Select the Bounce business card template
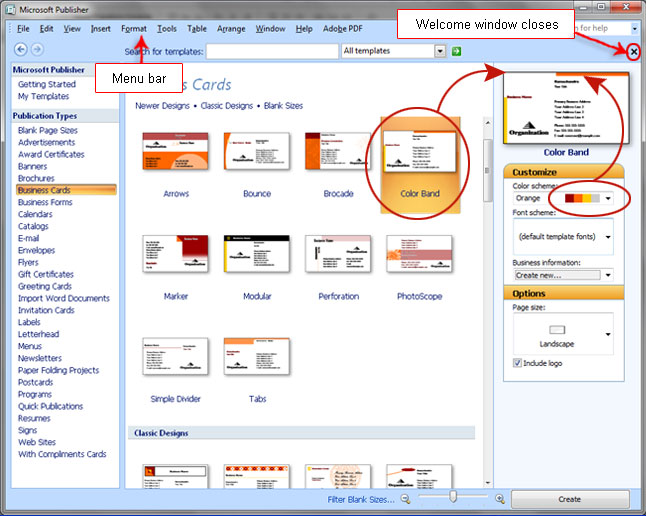Screen dimensions: 646x516 pyautogui.click(x=257, y=152)
